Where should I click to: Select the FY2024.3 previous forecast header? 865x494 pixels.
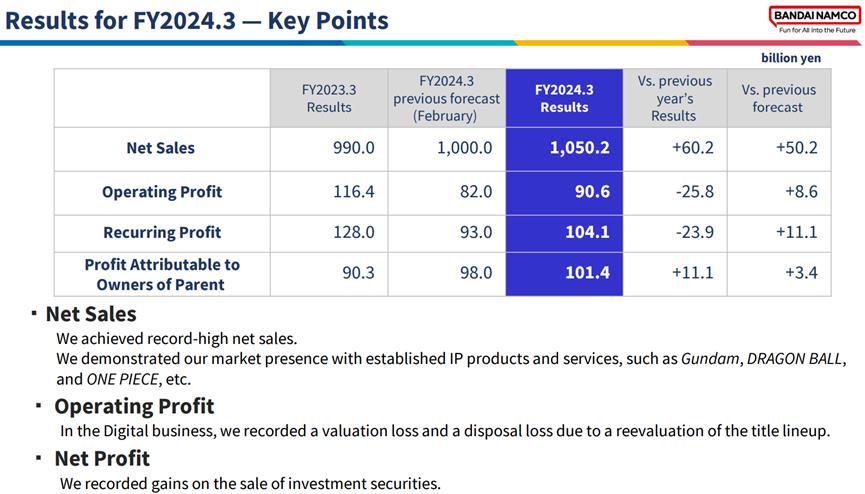point(446,98)
